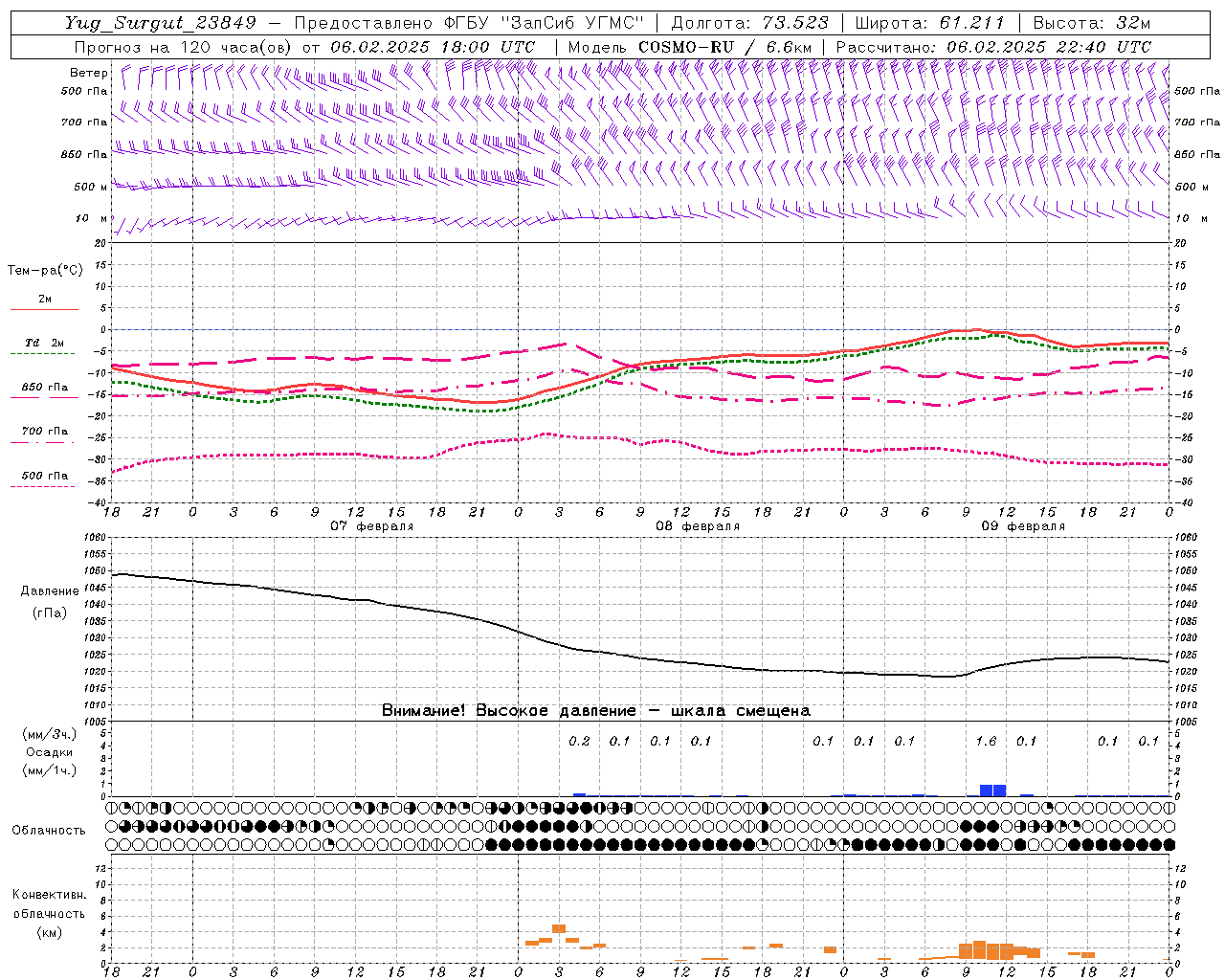Image resolution: width=1225 pixels, height=980 pixels.
Task: Select the Высота: 32м header entry
Action: pos(1092,23)
